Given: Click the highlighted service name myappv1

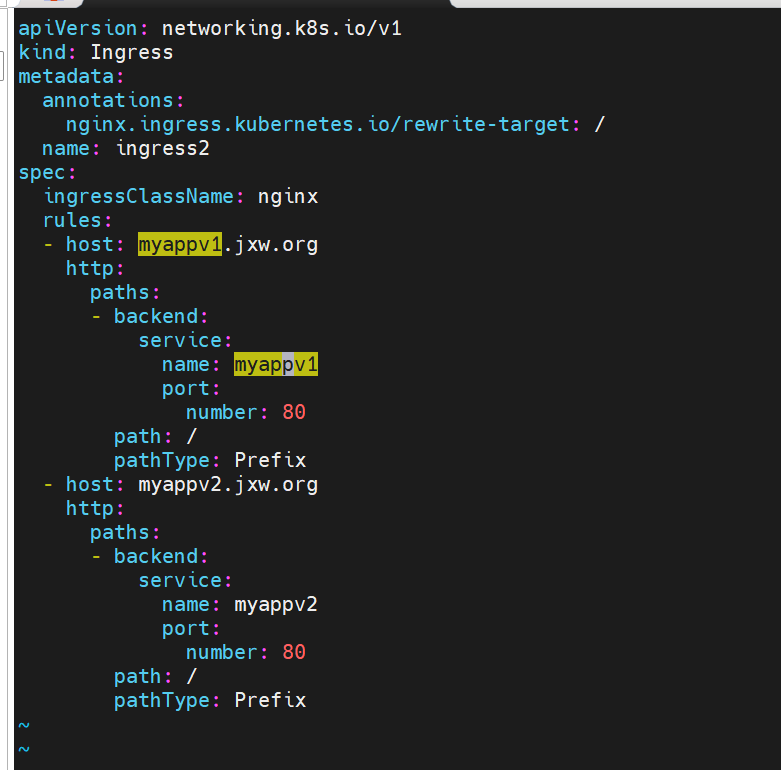Looking at the screenshot, I should pos(276,365).
